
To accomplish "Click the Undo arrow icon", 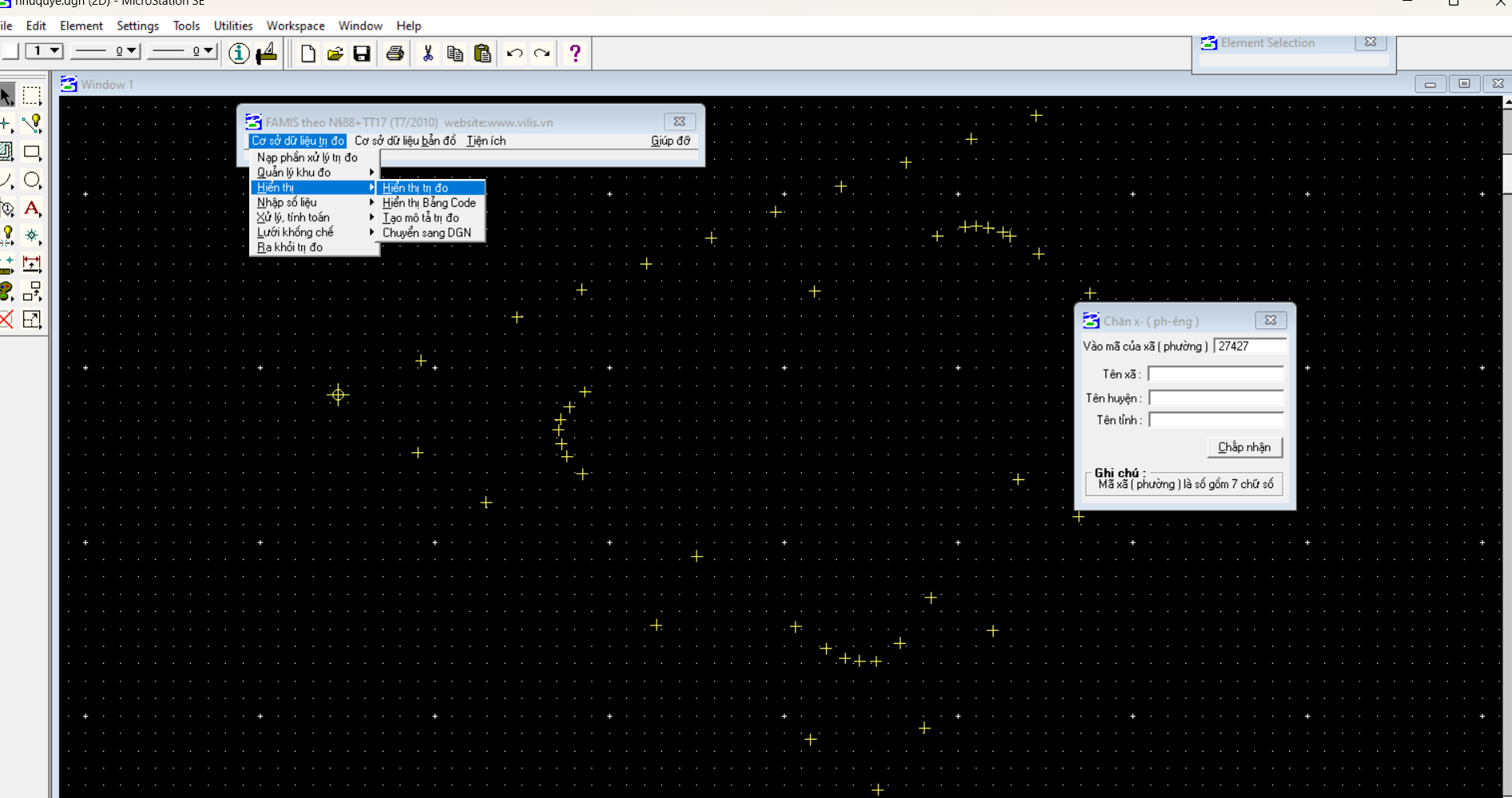I will click(x=514, y=54).
